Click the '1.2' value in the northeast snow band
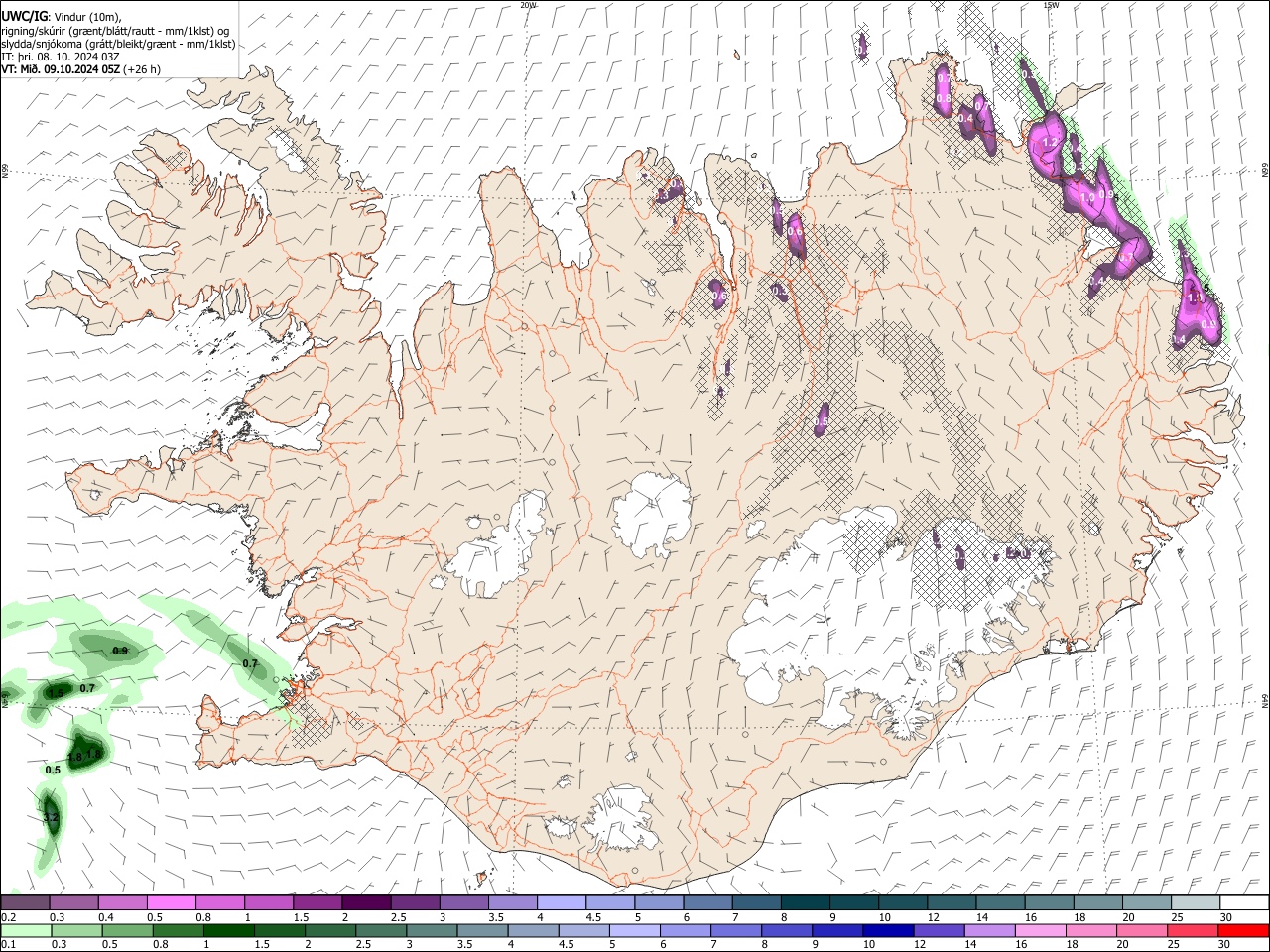1270x952 pixels. tap(1050, 143)
